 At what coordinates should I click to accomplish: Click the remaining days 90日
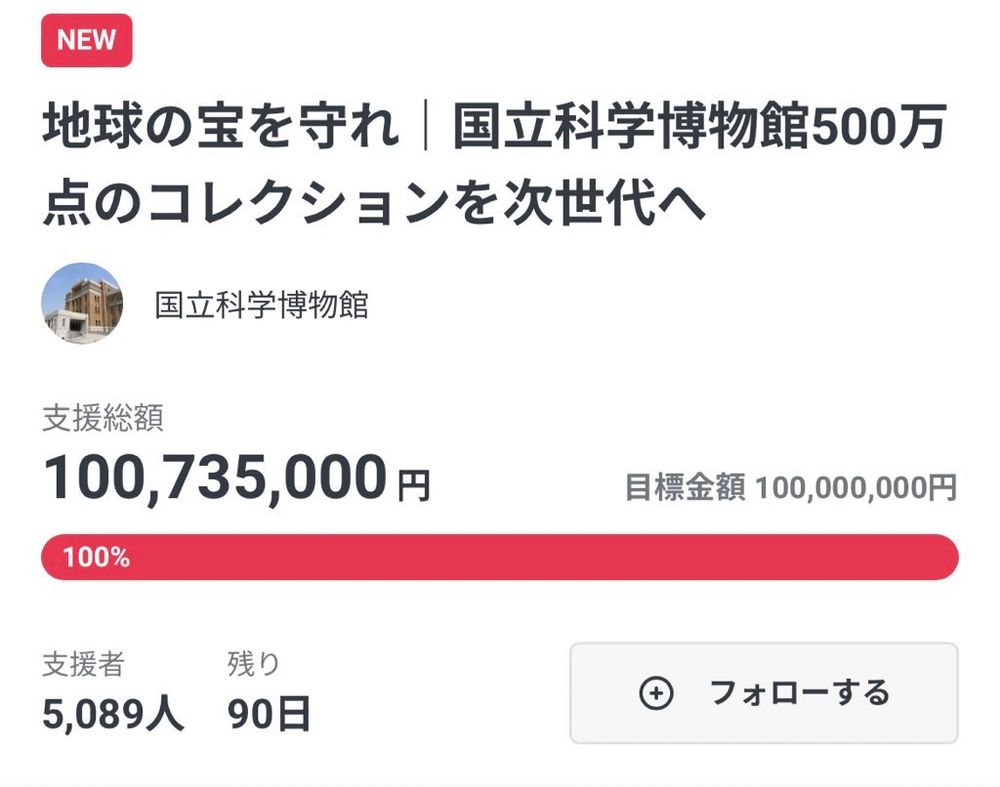(x=268, y=713)
